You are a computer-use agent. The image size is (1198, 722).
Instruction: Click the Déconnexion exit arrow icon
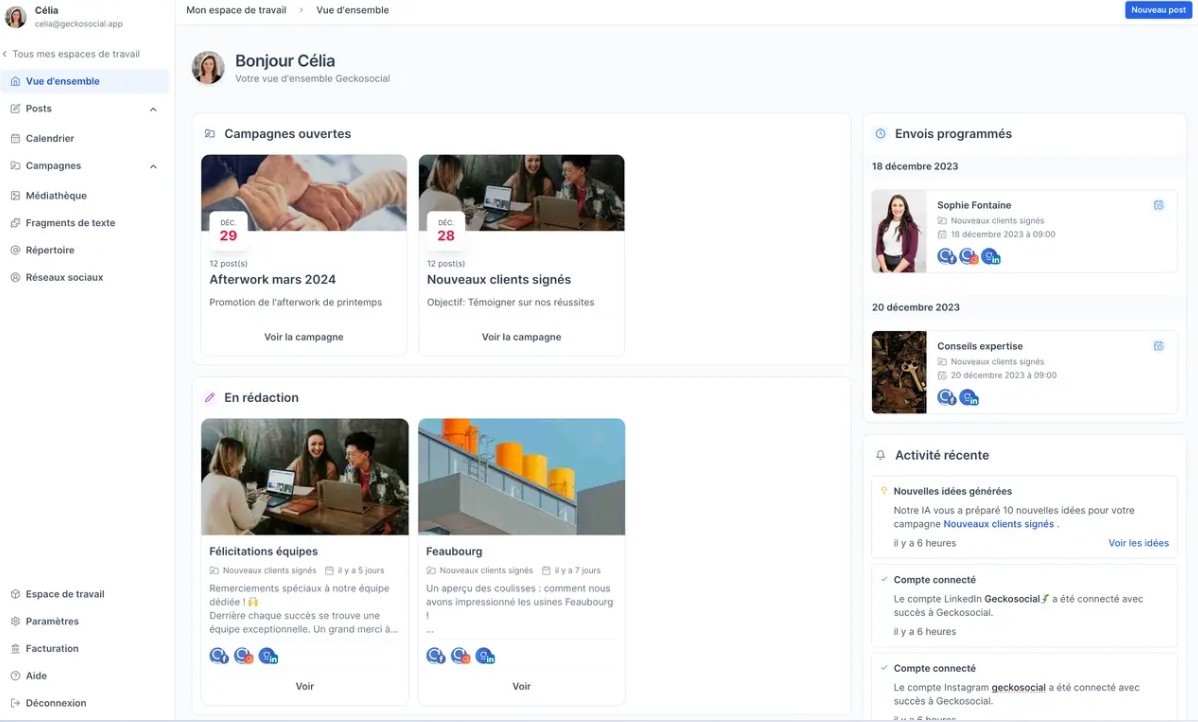tap(15, 703)
